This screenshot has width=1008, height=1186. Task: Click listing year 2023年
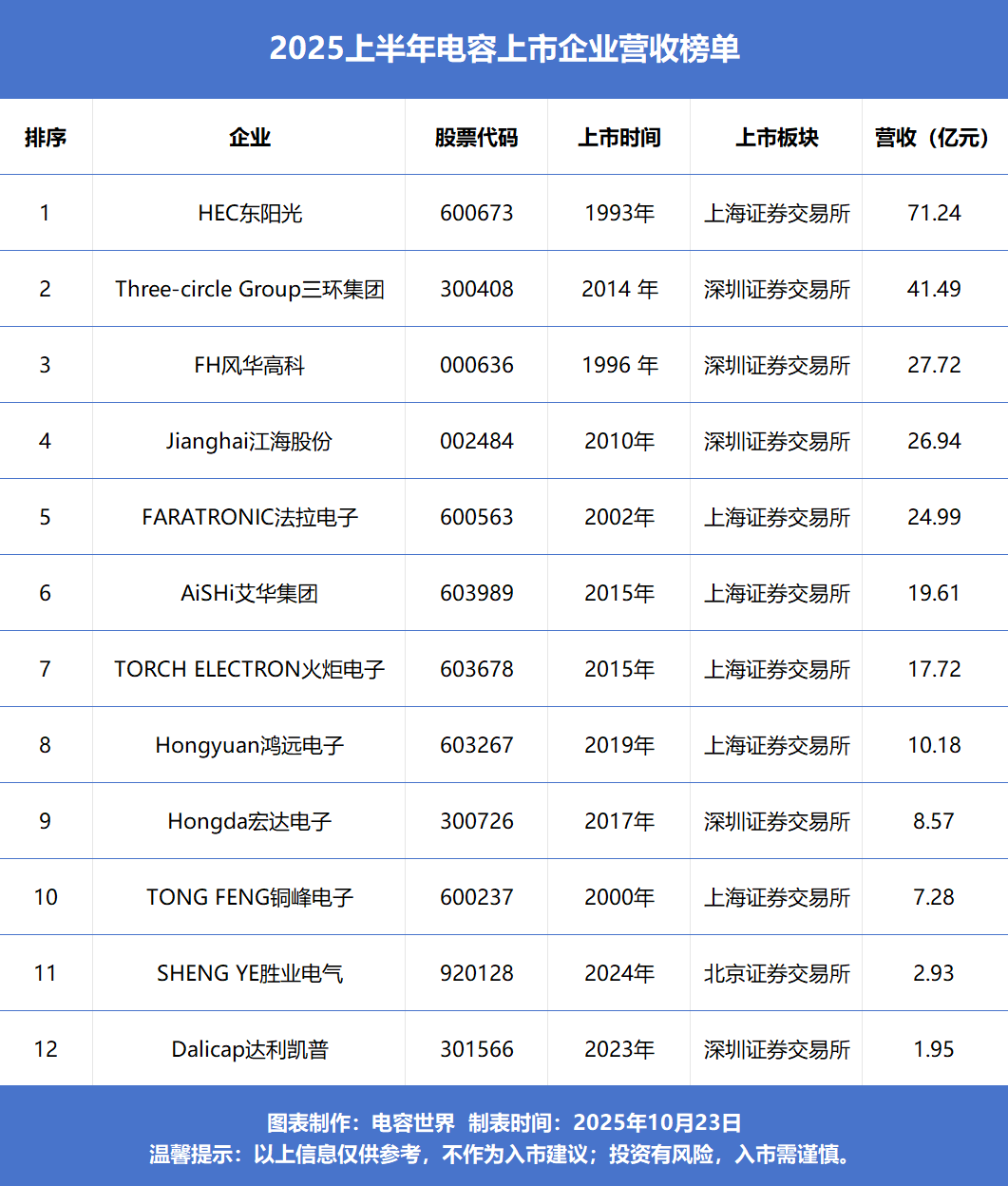[x=619, y=1049]
